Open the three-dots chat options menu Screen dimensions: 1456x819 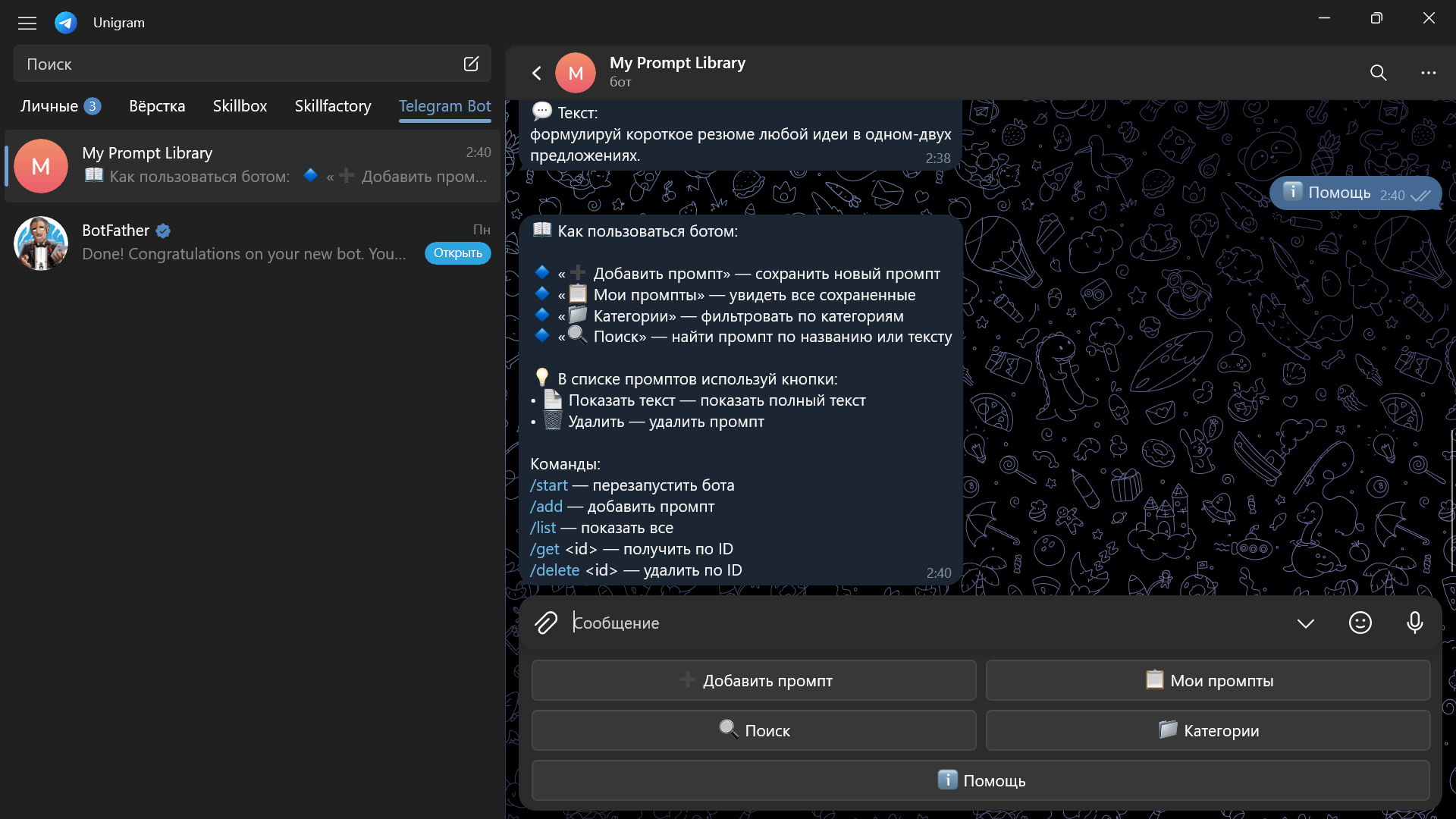pos(1428,73)
